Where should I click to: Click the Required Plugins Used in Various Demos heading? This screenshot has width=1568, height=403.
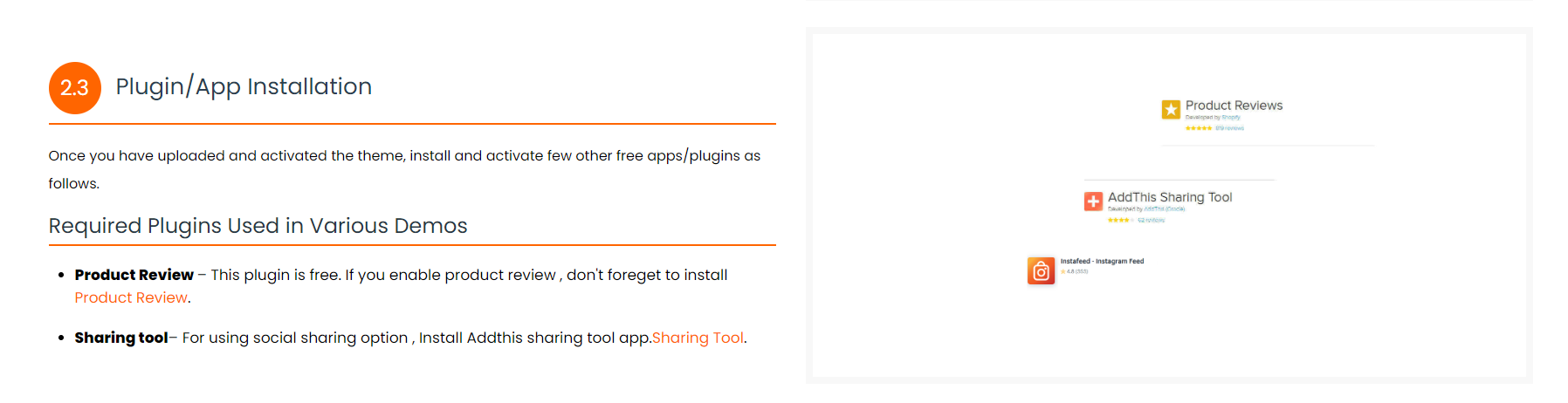tap(258, 226)
